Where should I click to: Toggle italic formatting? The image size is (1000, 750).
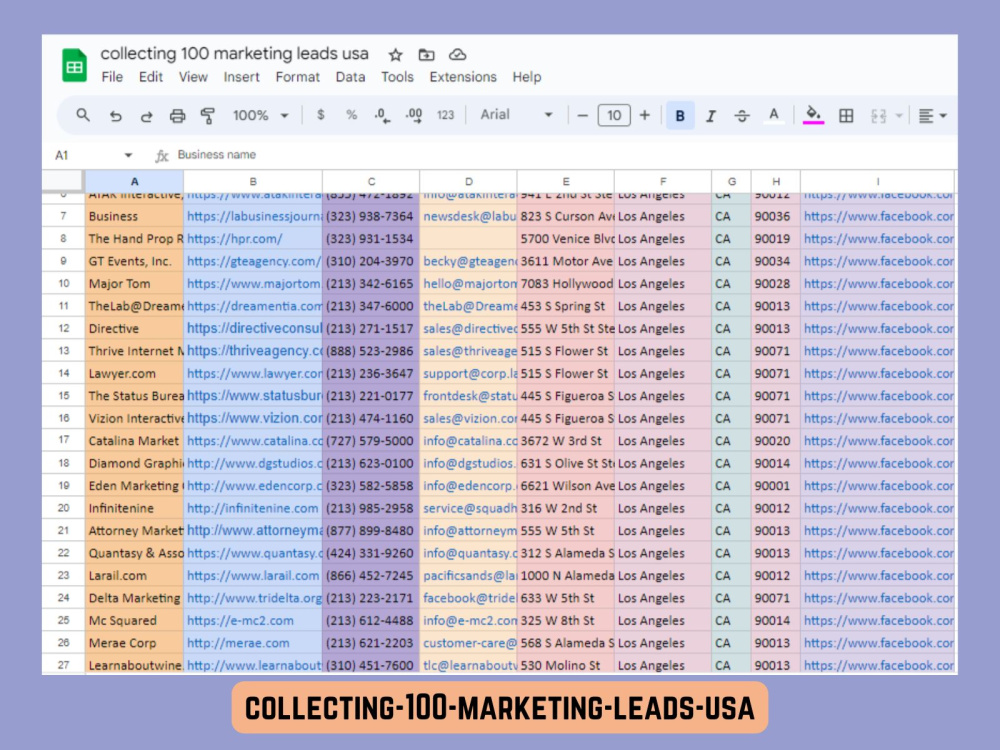click(x=710, y=115)
